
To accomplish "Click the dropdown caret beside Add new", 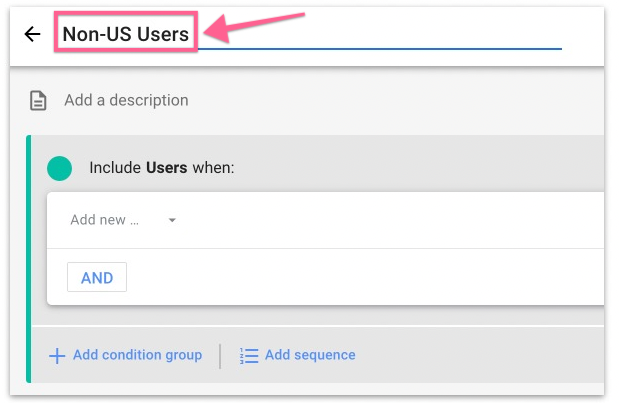I will [x=172, y=220].
